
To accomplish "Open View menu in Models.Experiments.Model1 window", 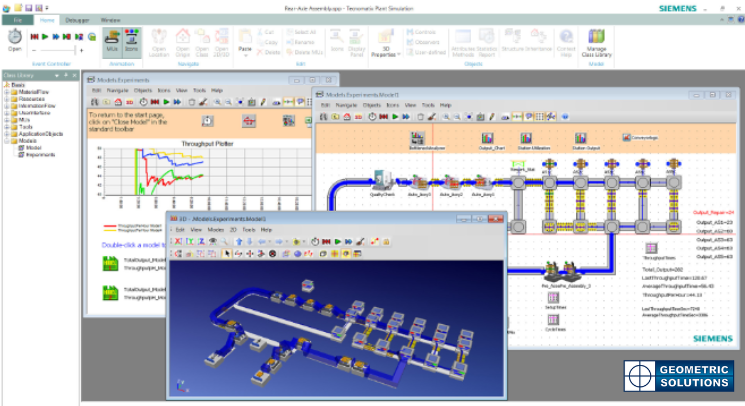I will (410, 105).
